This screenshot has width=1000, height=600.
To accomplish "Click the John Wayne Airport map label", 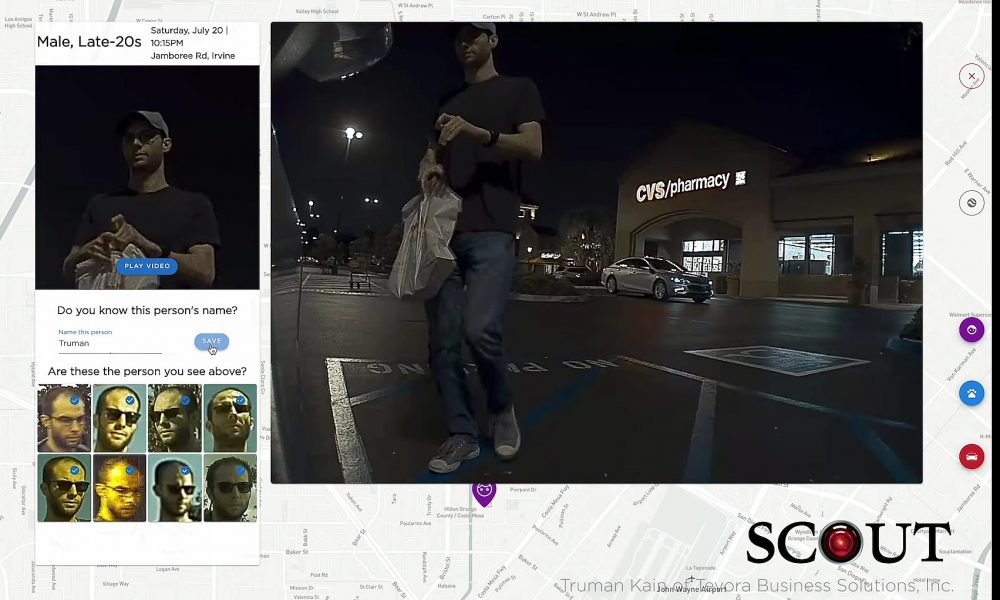I will [691, 590].
